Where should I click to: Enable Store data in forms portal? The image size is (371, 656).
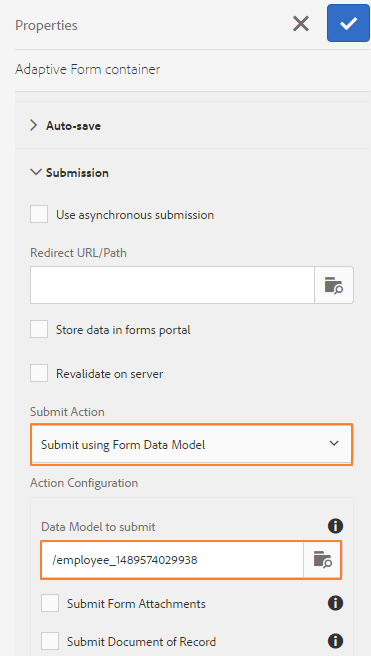[39, 329]
